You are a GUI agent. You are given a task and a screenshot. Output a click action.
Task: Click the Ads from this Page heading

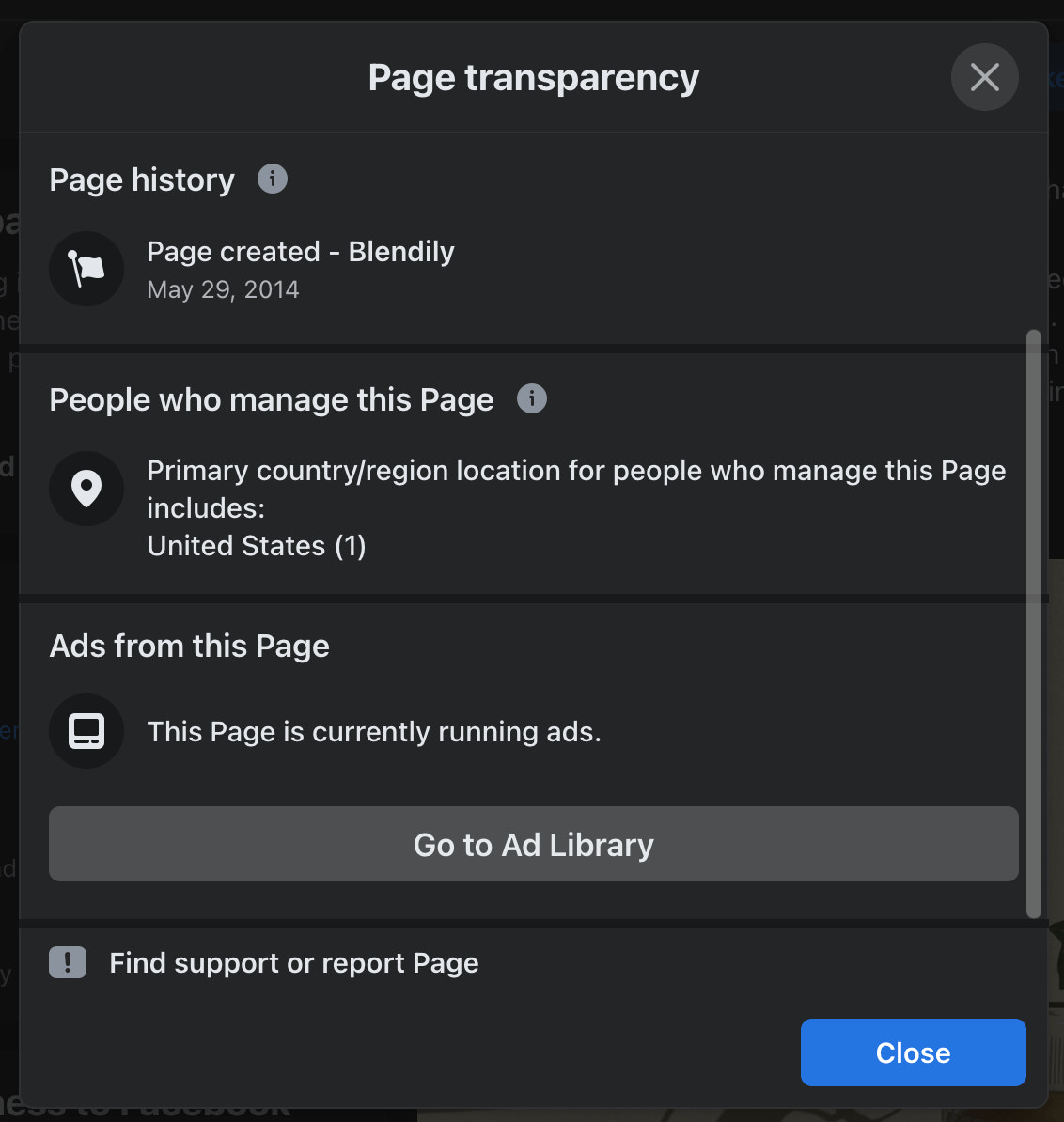tap(189, 646)
